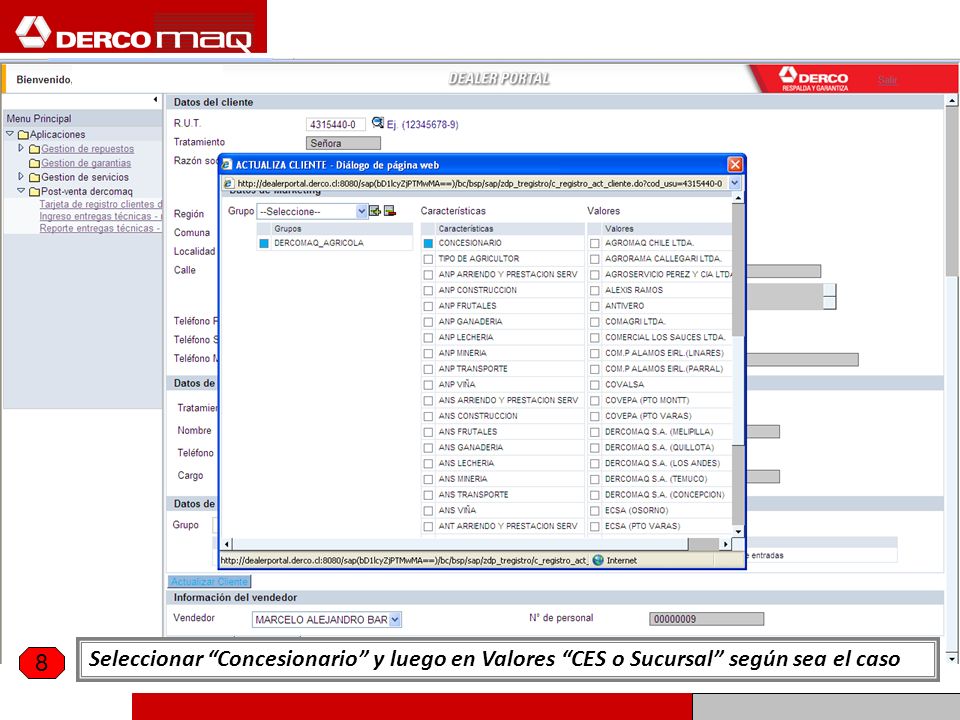The height and width of the screenshot is (720, 960).
Task: Open Gestion de garantias link
Action: tap(86, 163)
